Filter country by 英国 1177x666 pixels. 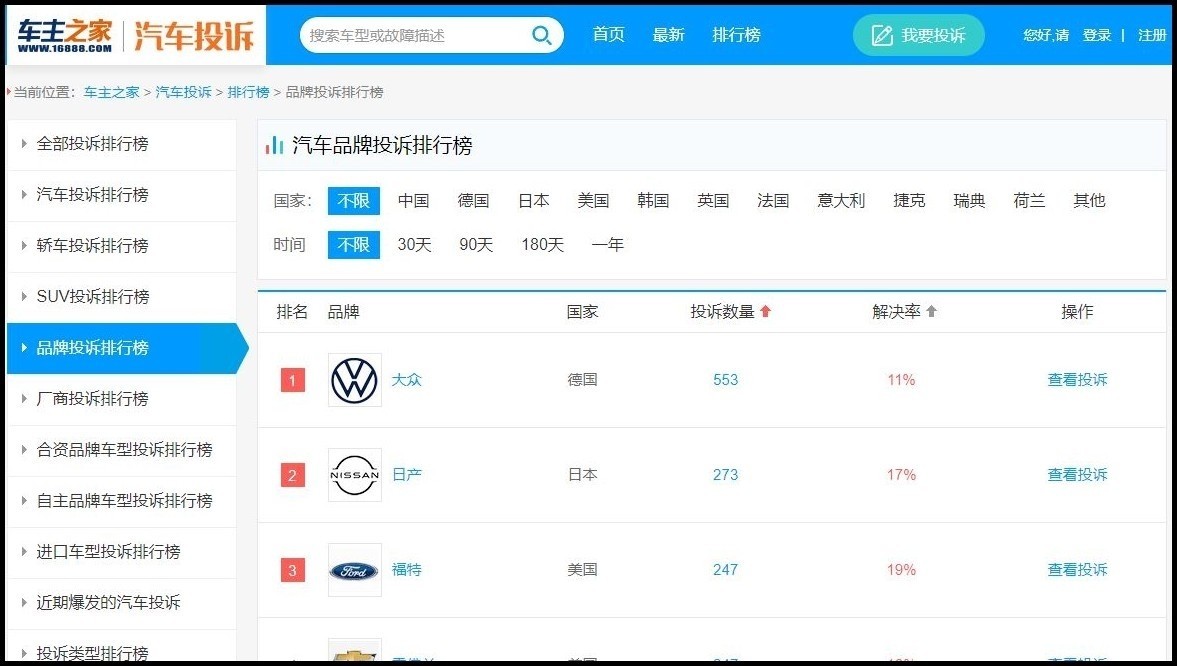713,201
